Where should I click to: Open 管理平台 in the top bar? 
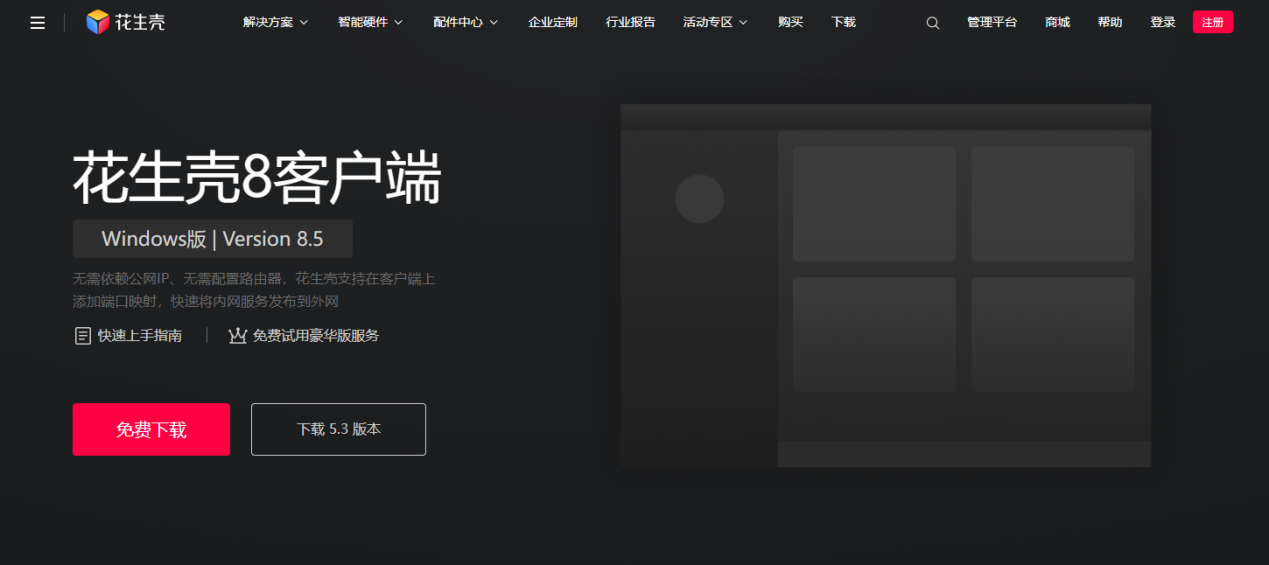coord(992,22)
